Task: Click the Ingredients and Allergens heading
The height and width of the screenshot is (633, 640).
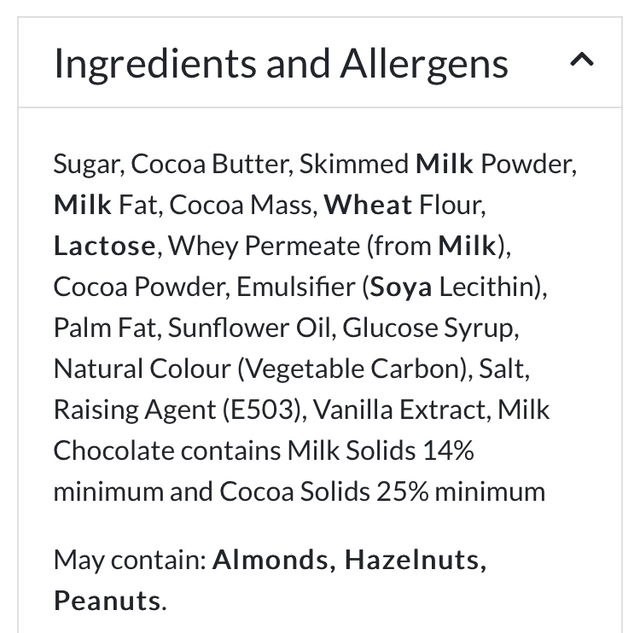Action: 281,63
